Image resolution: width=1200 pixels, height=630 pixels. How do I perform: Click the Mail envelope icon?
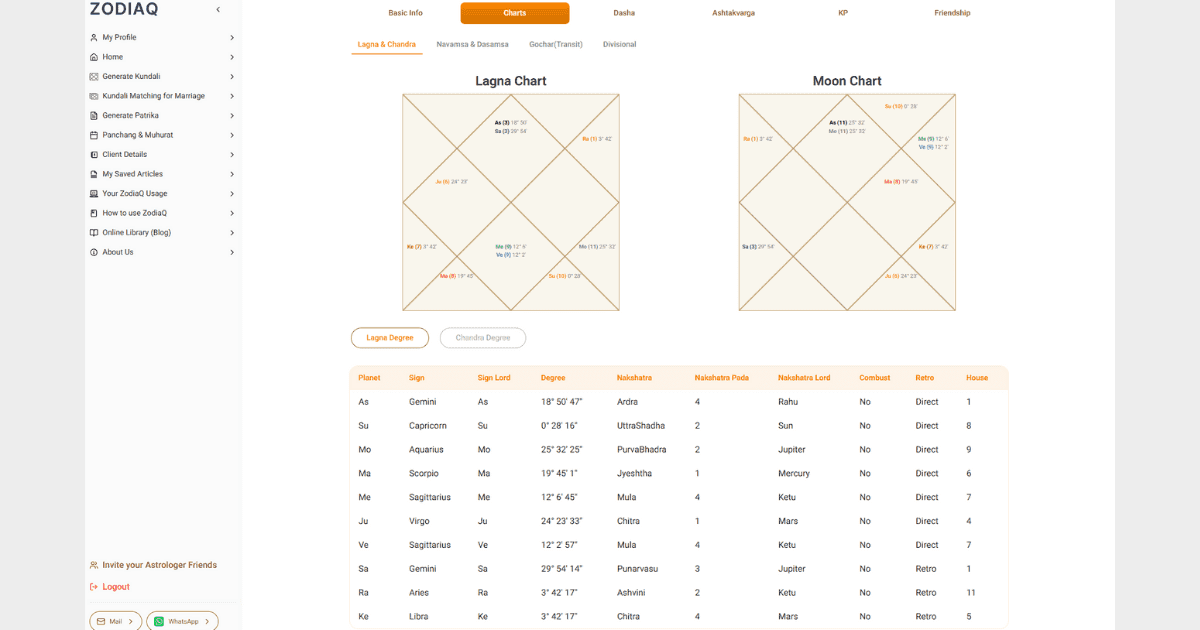[x=101, y=621]
